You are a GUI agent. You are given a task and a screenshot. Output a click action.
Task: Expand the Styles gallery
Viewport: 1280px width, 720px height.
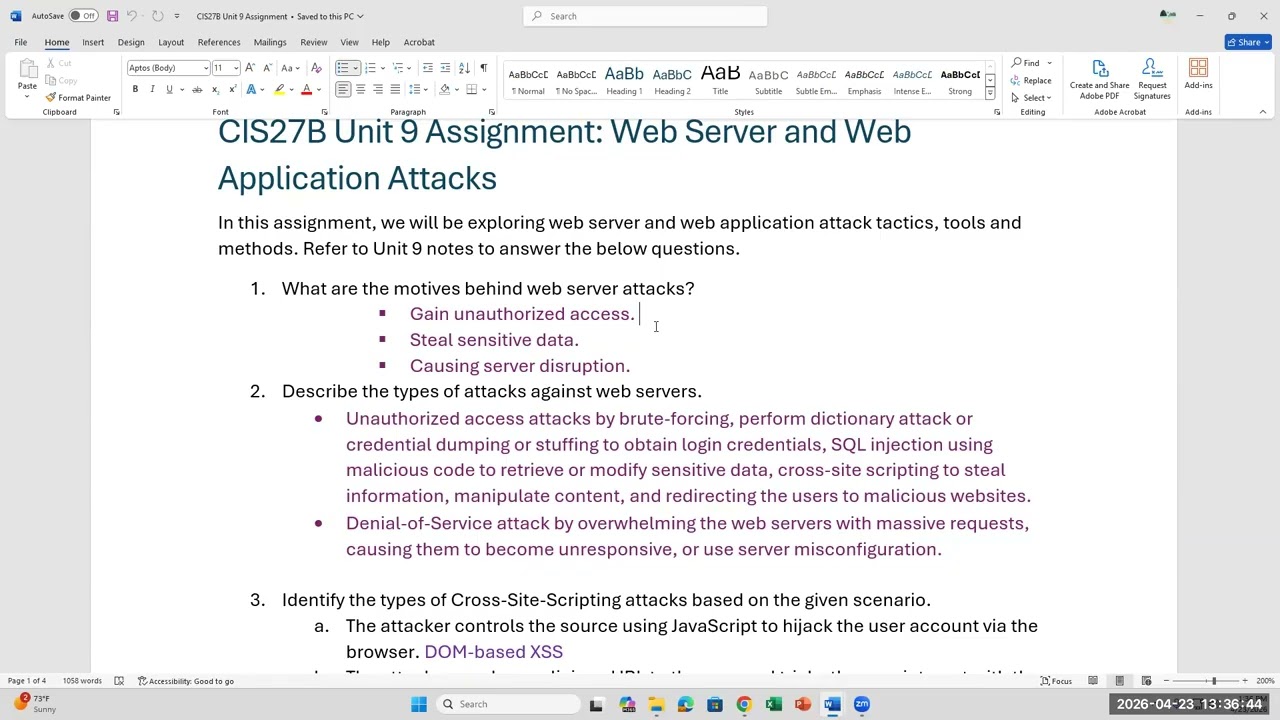pyautogui.click(x=990, y=93)
